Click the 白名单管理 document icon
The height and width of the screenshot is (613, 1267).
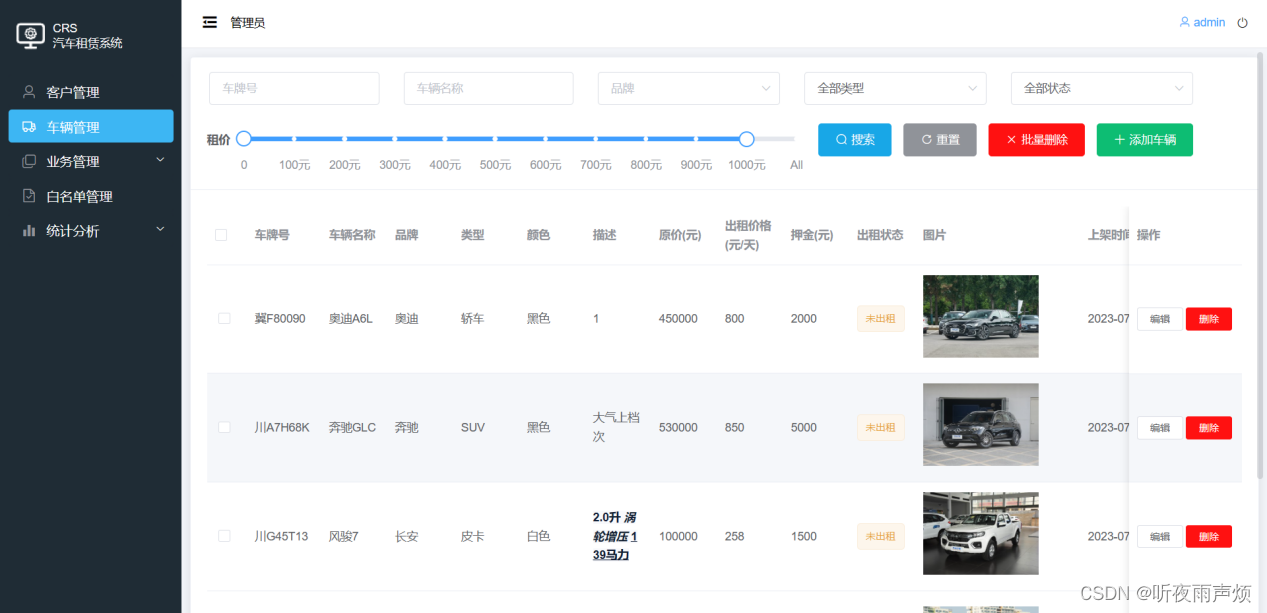point(29,196)
